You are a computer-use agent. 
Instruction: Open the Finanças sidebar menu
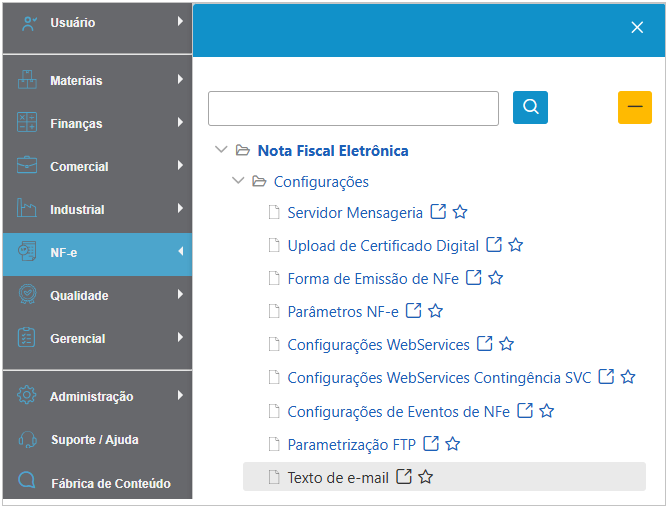(x=76, y=123)
